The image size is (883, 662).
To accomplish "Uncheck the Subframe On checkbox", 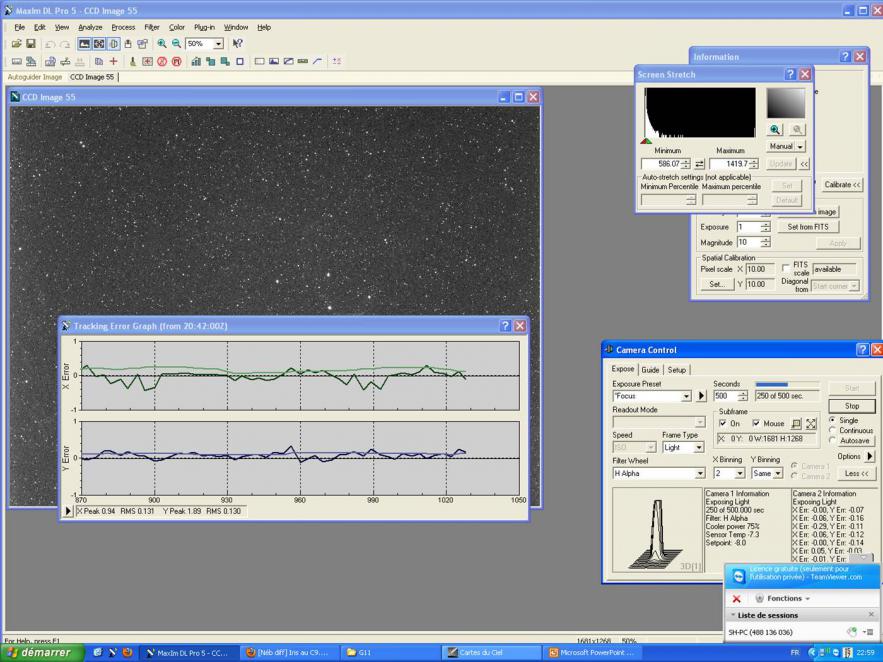I will tap(724, 424).
